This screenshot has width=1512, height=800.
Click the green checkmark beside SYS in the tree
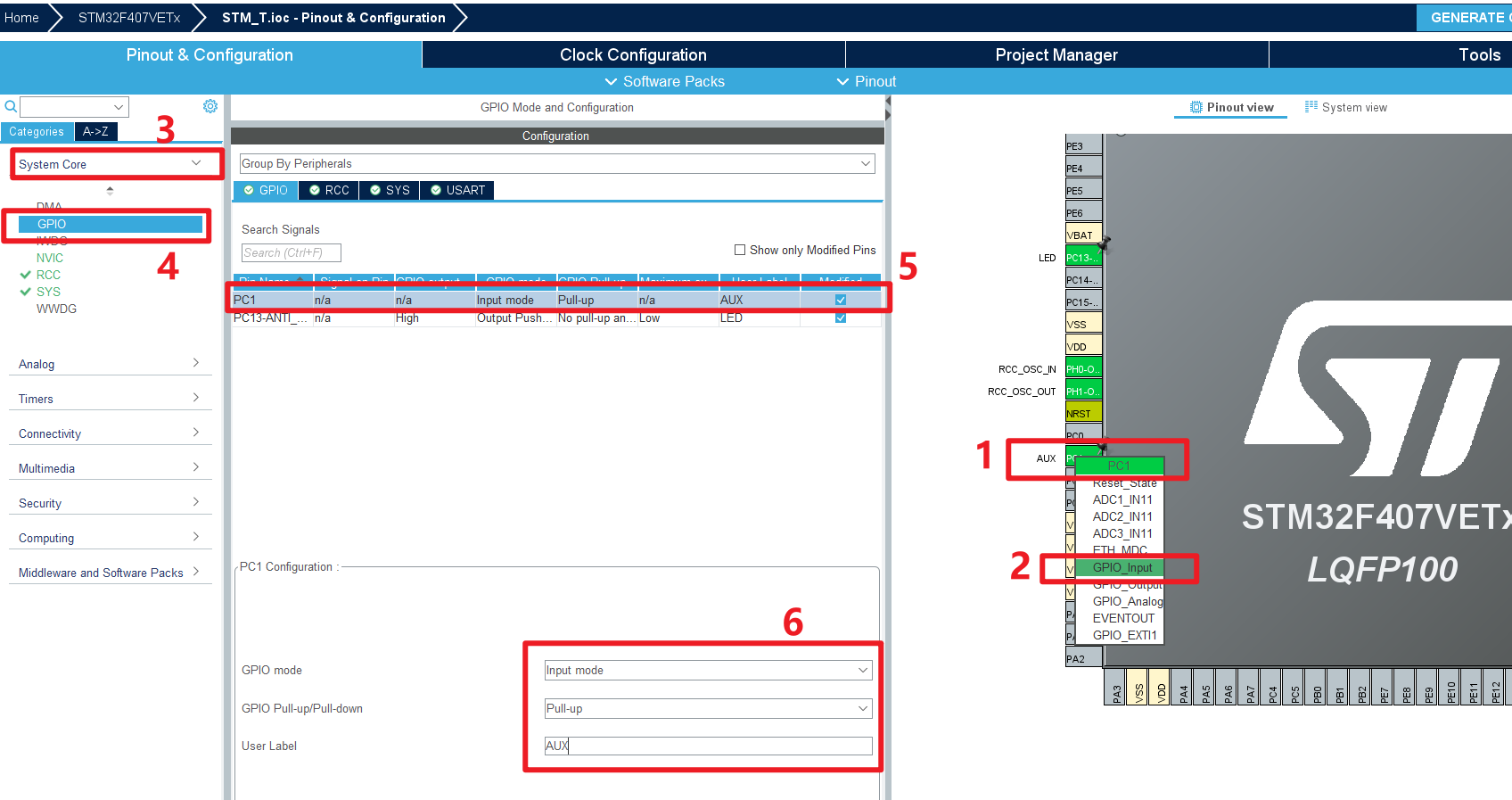point(26,292)
